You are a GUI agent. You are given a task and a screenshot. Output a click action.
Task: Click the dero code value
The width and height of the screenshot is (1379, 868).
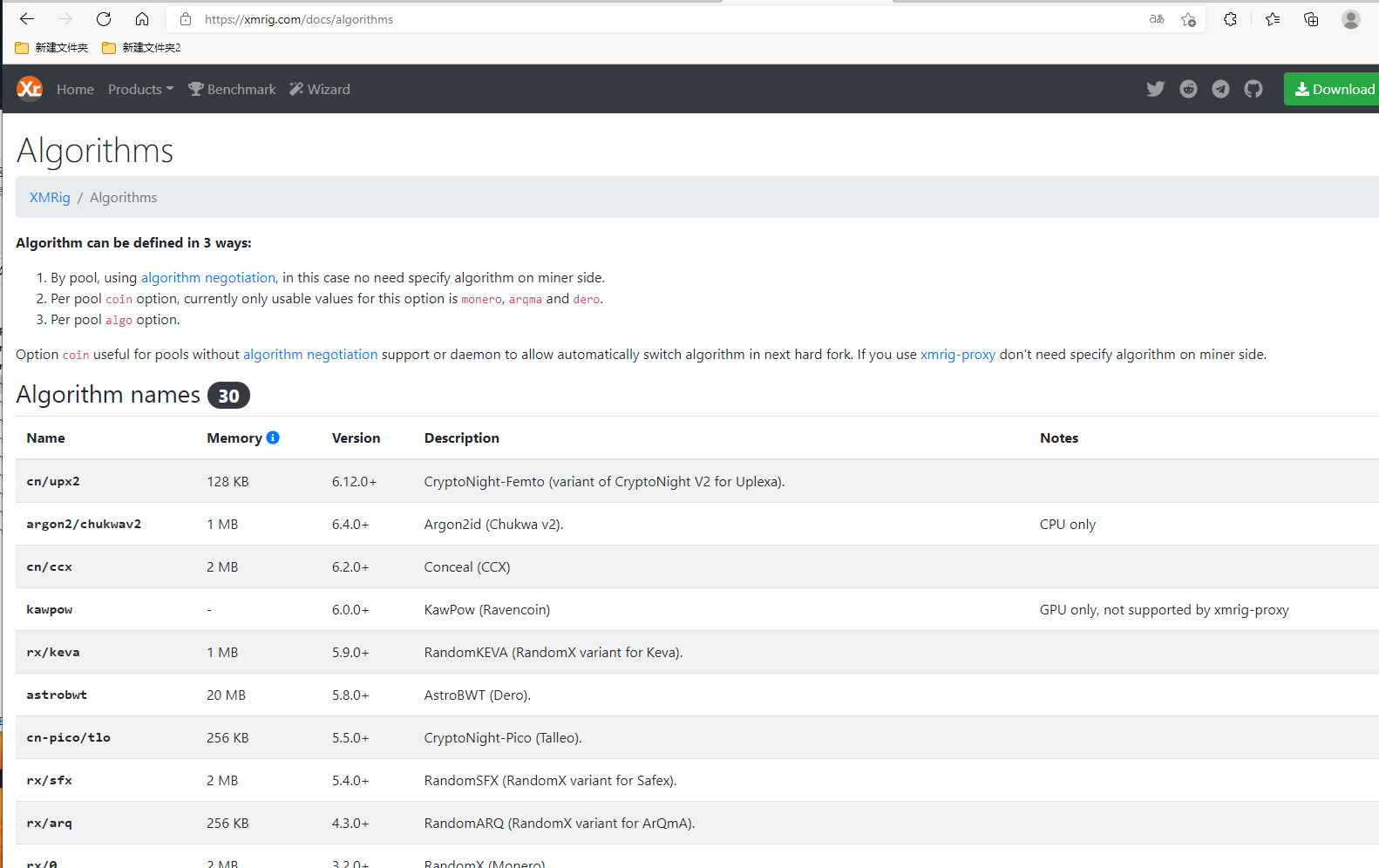[587, 299]
